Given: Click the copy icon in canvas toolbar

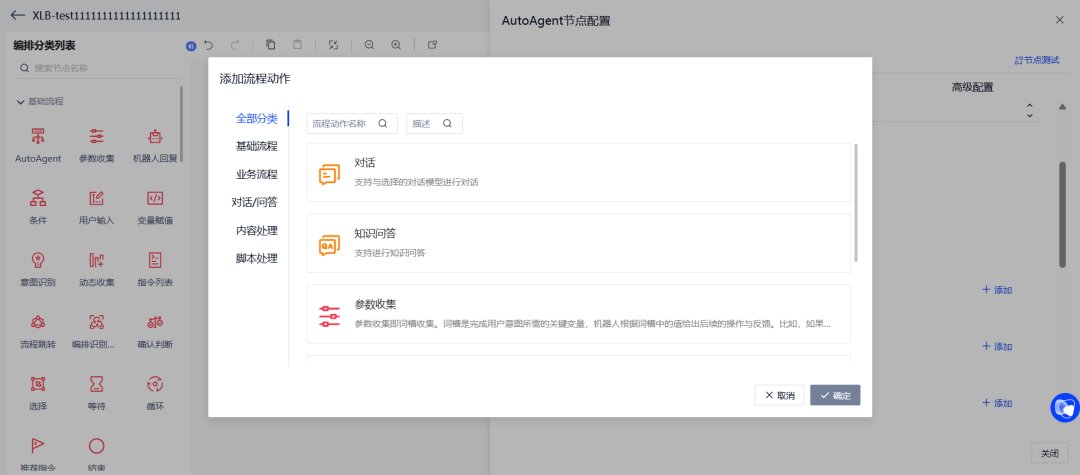Looking at the screenshot, I should coord(271,45).
